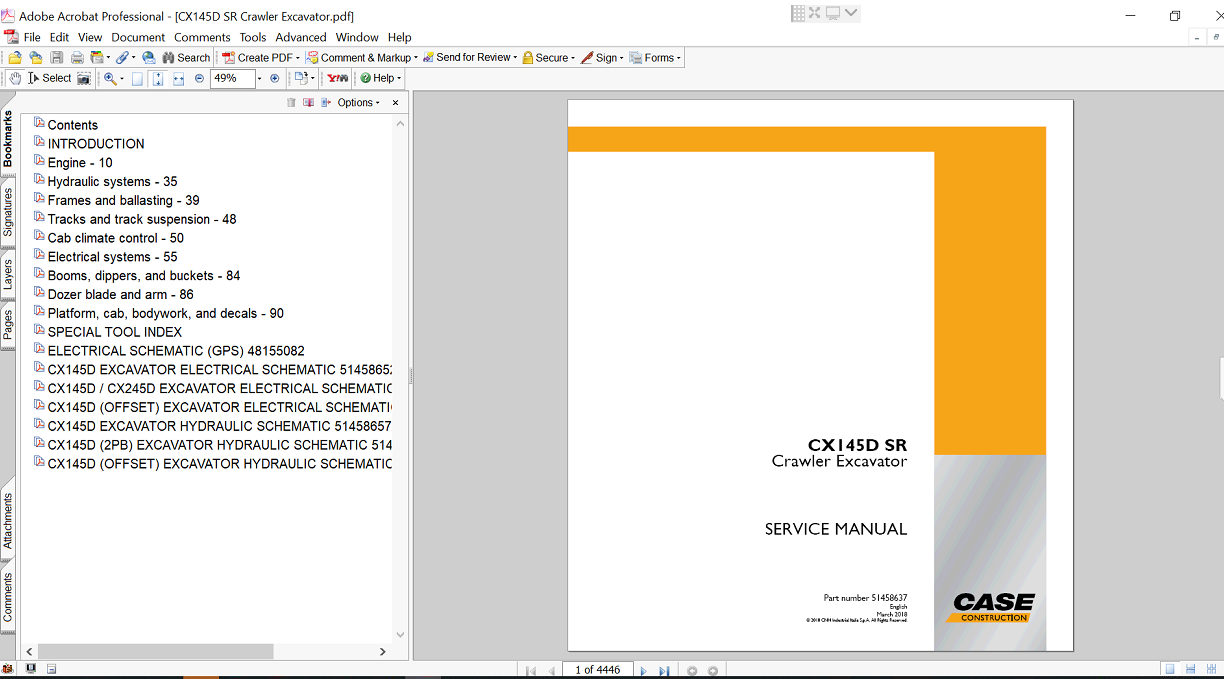Click the Snapshot camera tool
Image resolution: width=1224 pixels, height=679 pixels.
[x=84, y=78]
